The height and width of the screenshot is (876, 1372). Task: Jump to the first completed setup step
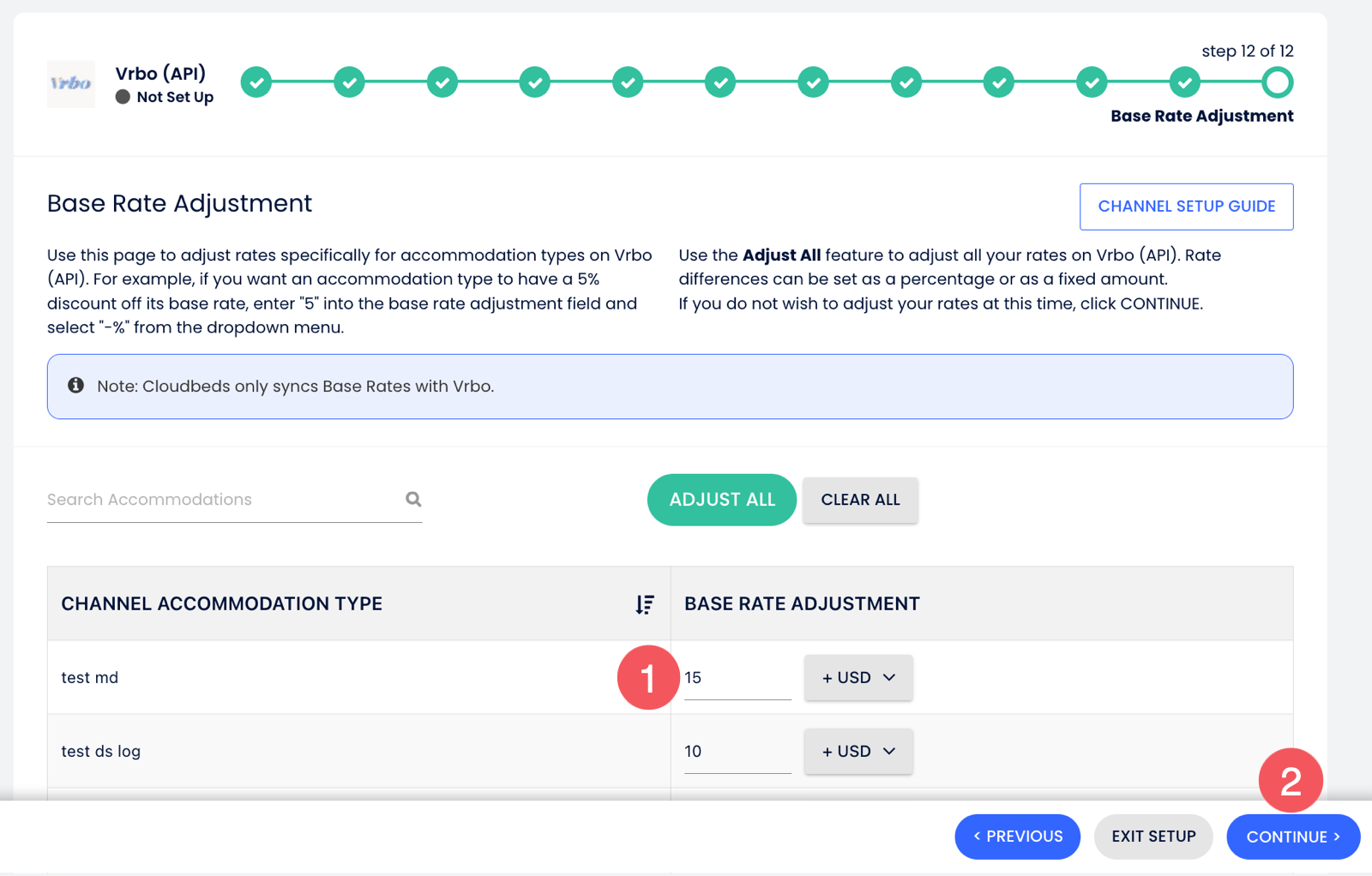(256, 83)
